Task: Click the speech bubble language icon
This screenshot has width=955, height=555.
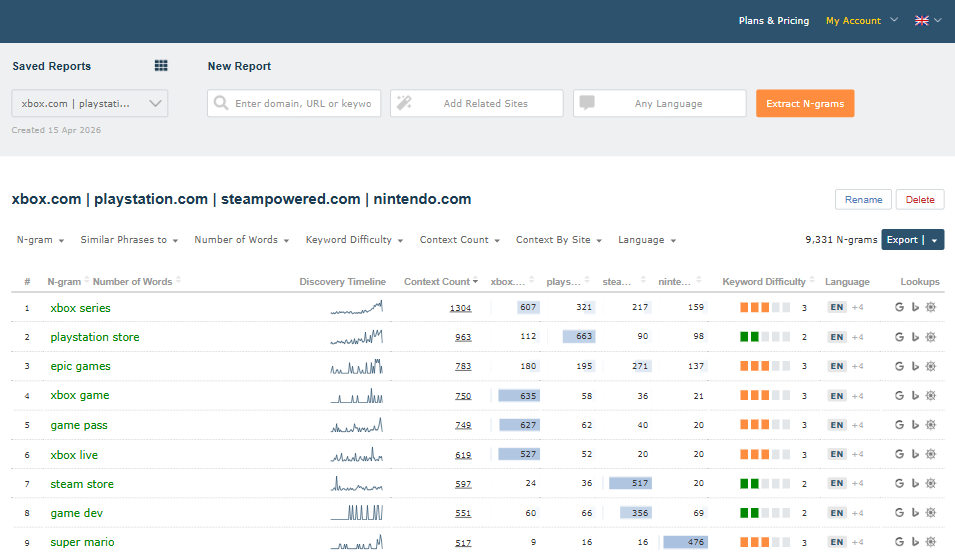Action: click(x=587, y=102)
